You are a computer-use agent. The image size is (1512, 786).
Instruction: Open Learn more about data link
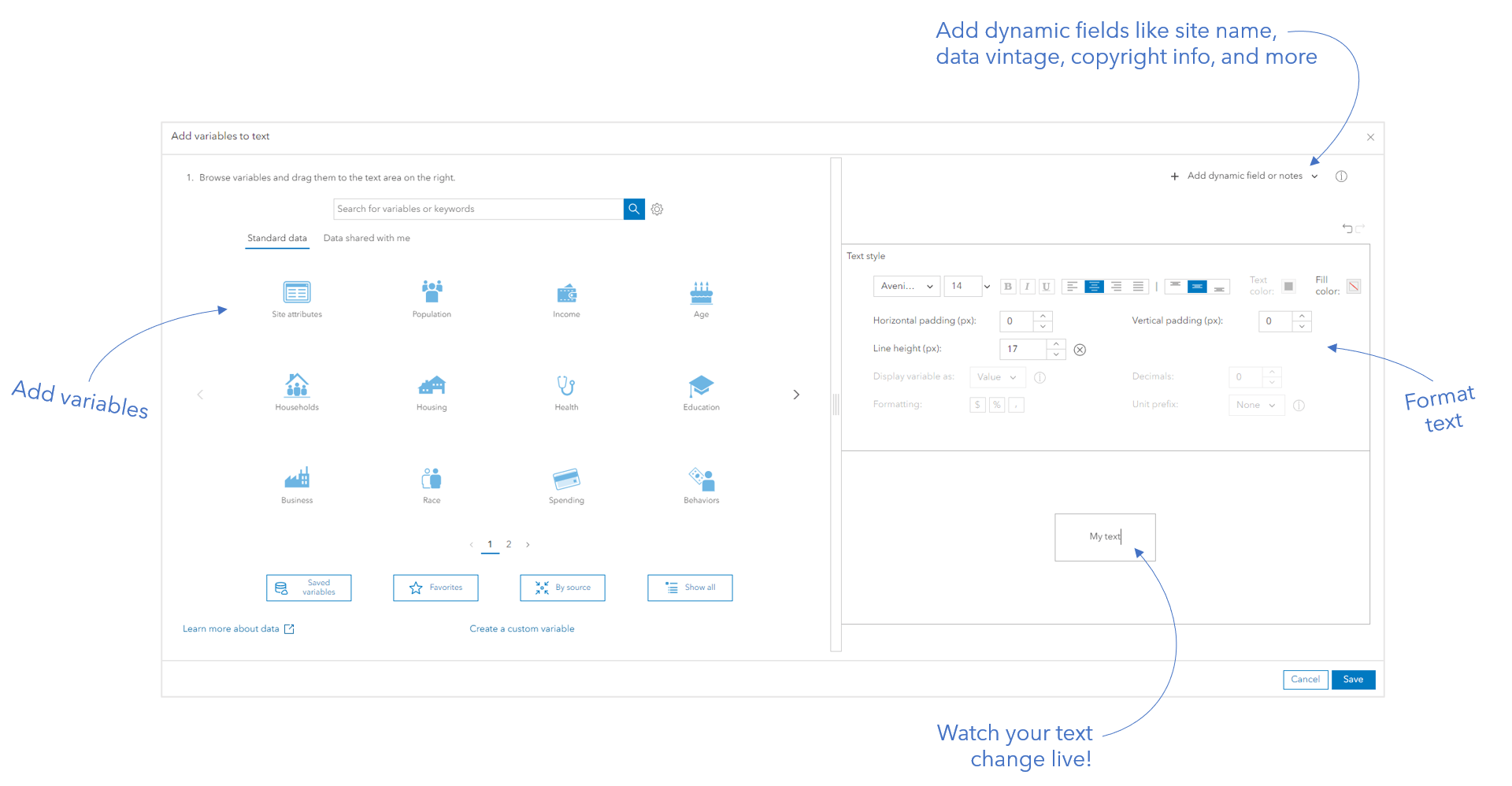(239, 629)
